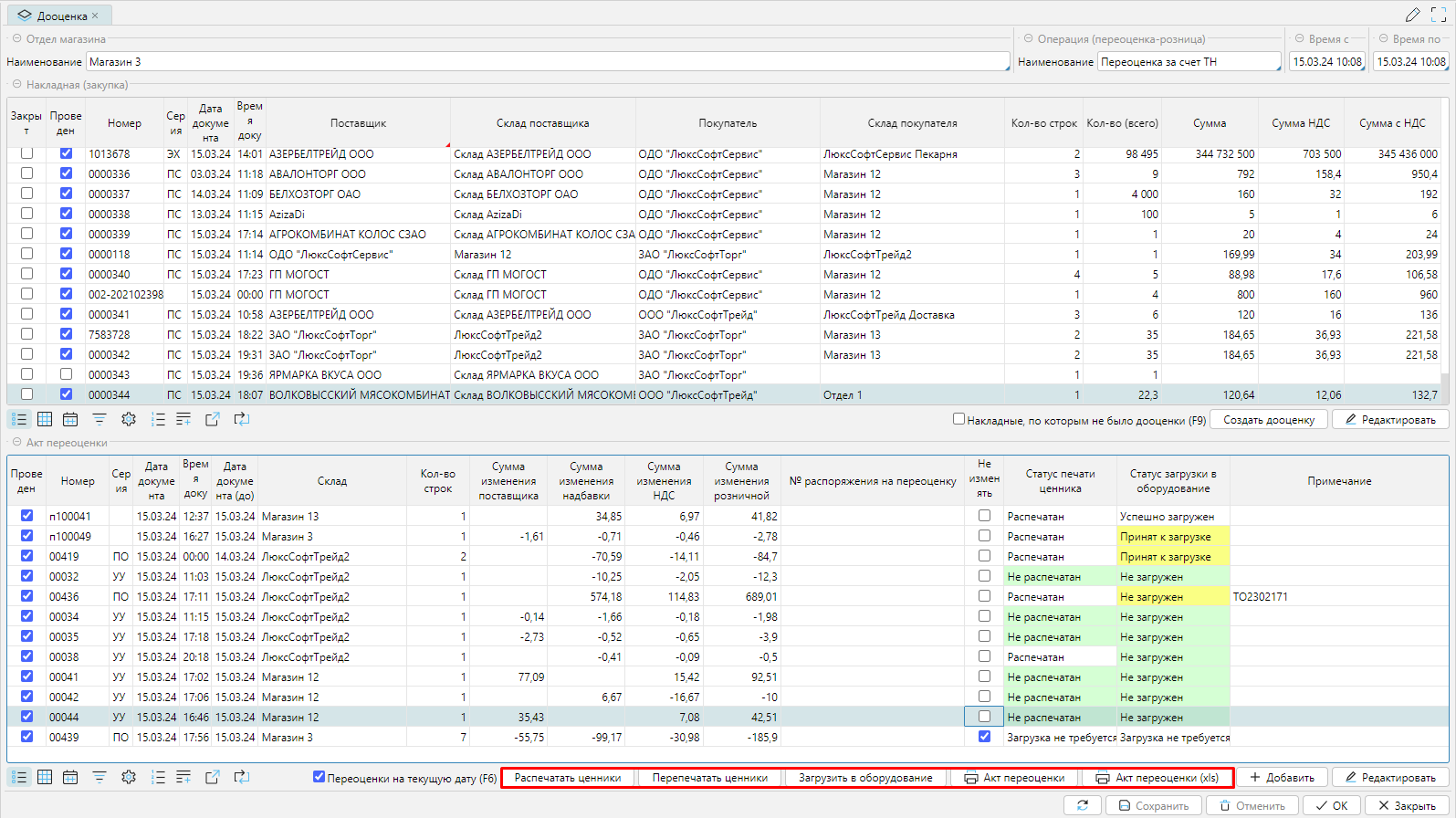1456x818 pixels.
Task: Check the Проведен box for invoice 0000343
Action: click(66, 374)
